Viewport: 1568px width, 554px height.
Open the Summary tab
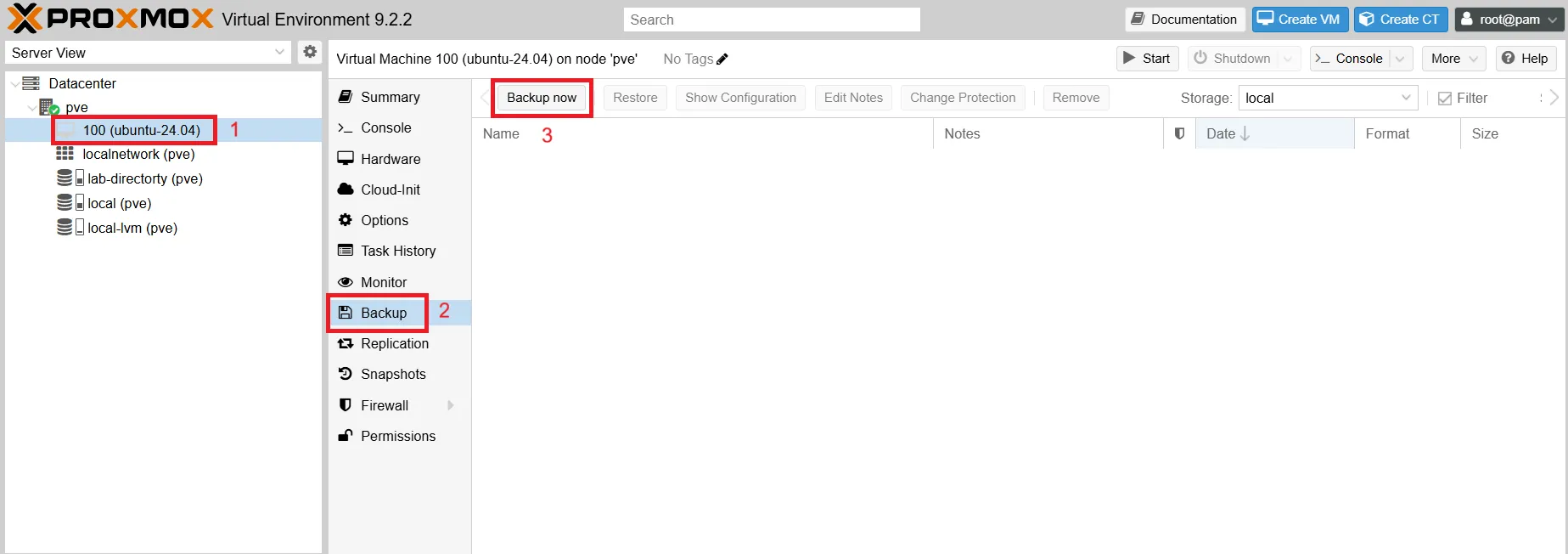coord(400,97)
